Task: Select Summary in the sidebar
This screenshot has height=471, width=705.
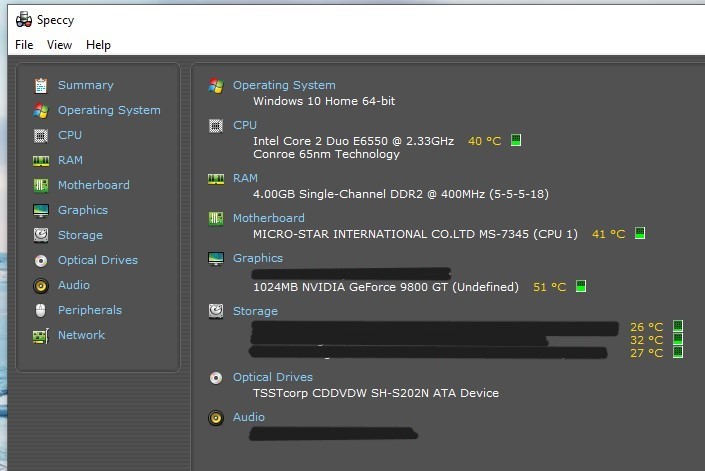Action: 86,85
